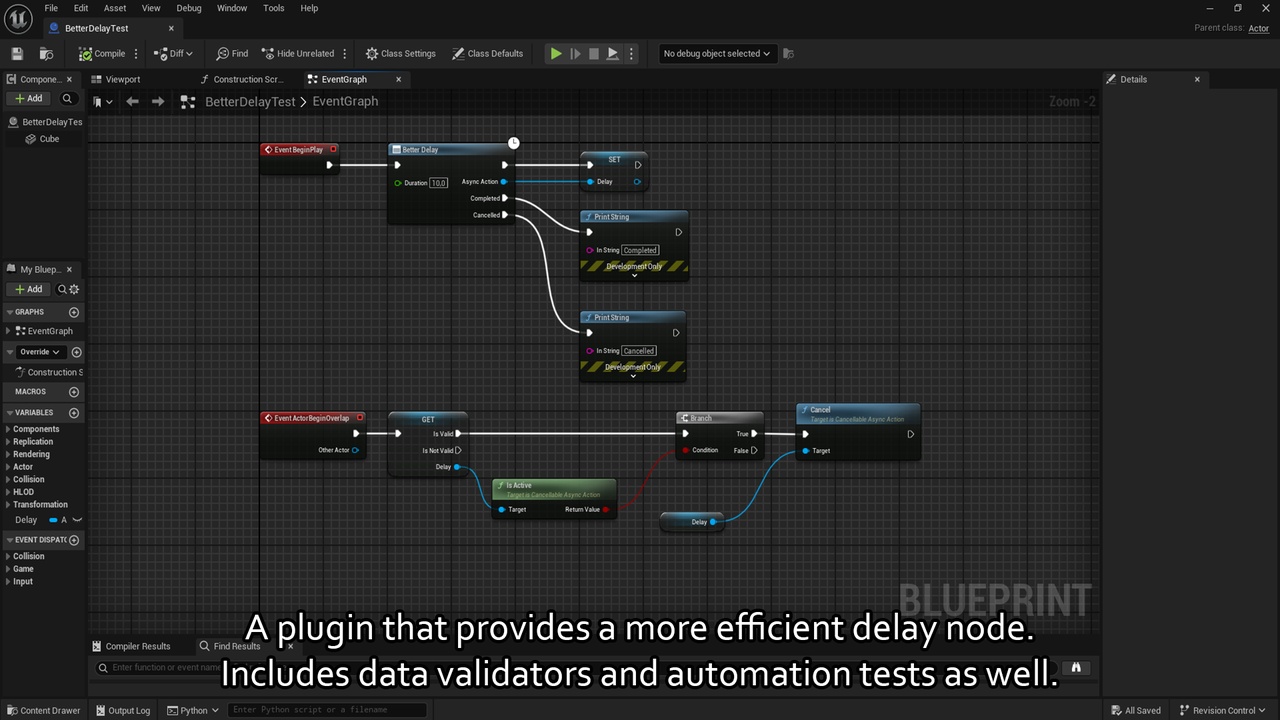Open the Python command type dropdown

(193, 711)
